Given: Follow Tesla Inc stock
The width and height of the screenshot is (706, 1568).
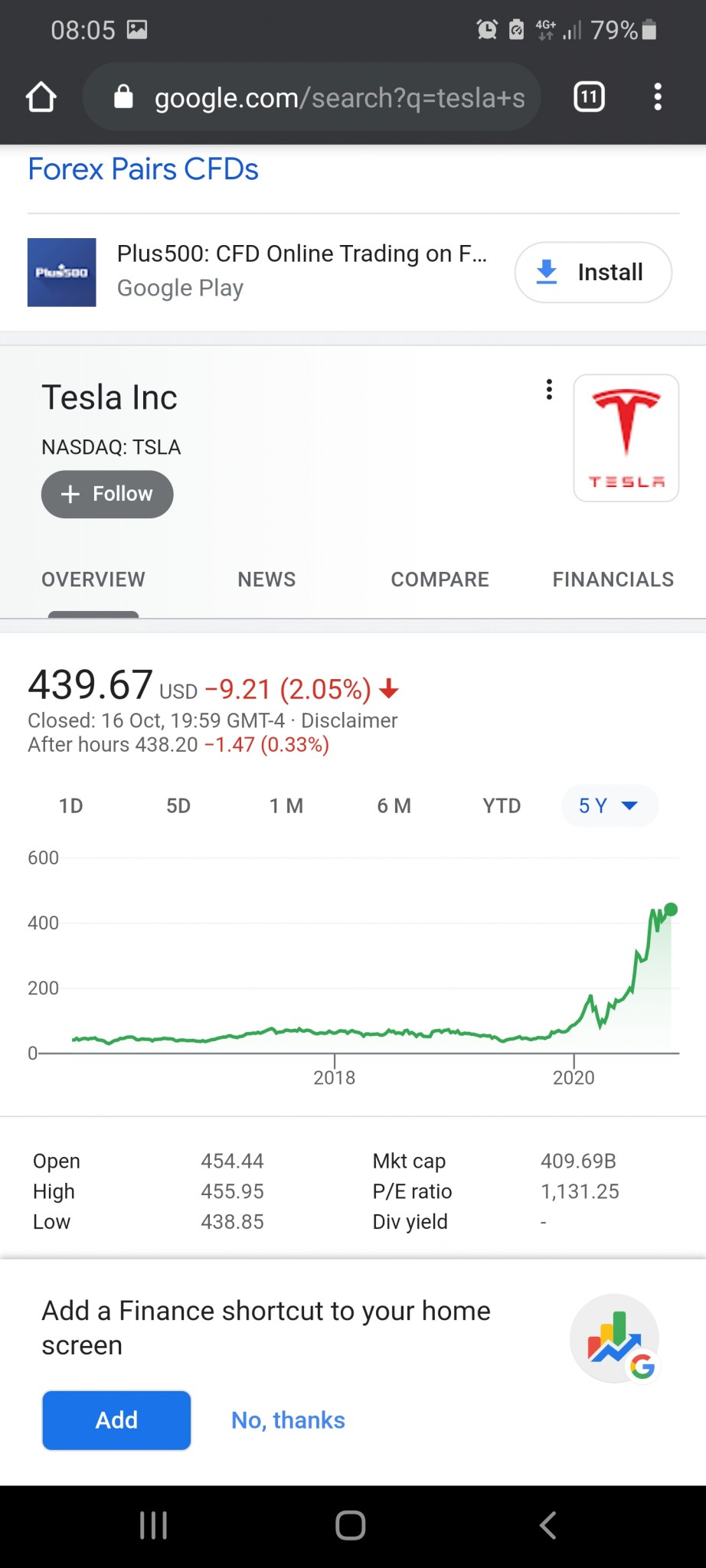Looking at the screenshot, I should (x=107, y=494).
